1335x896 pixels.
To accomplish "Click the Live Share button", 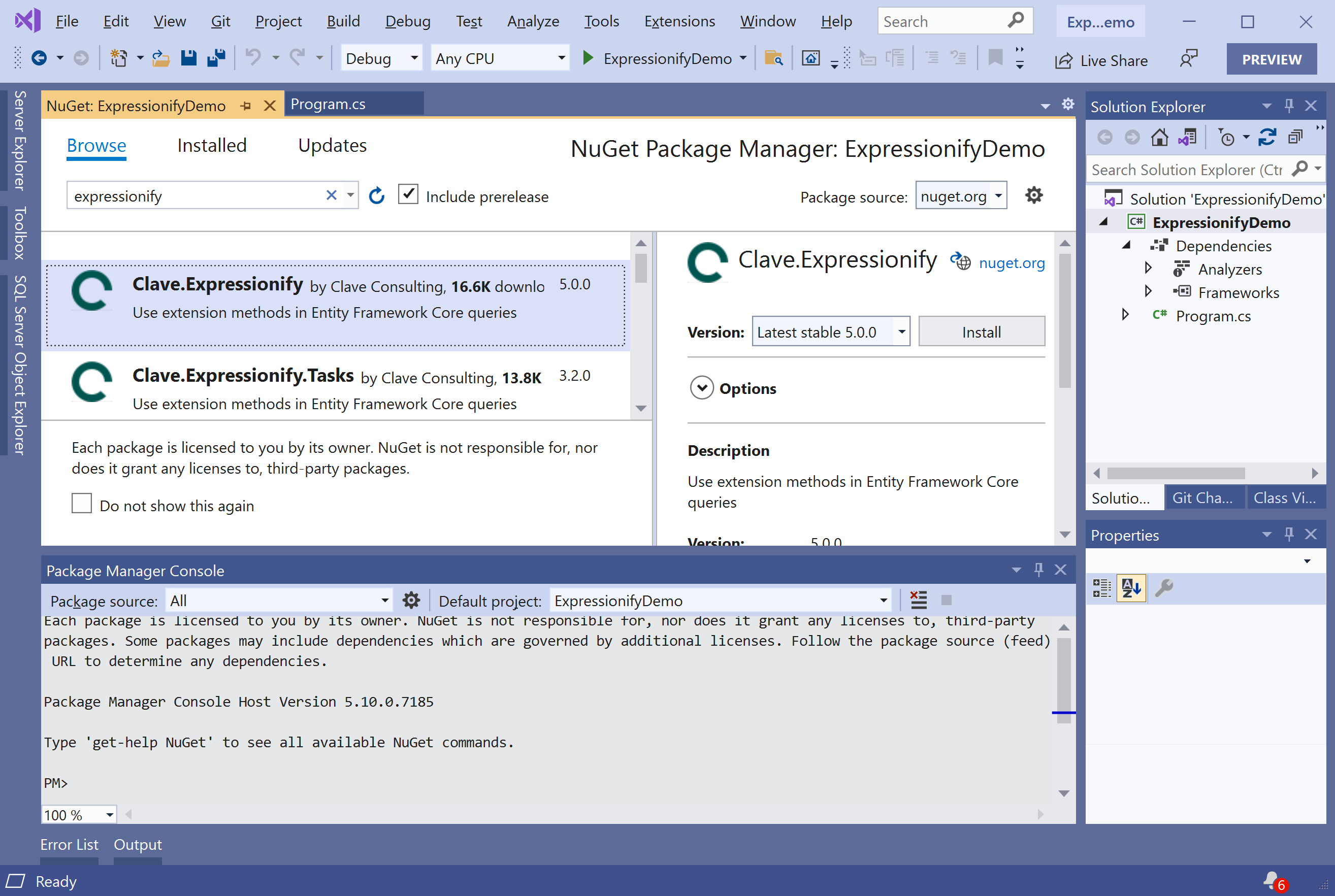I will coord(1101,60).
